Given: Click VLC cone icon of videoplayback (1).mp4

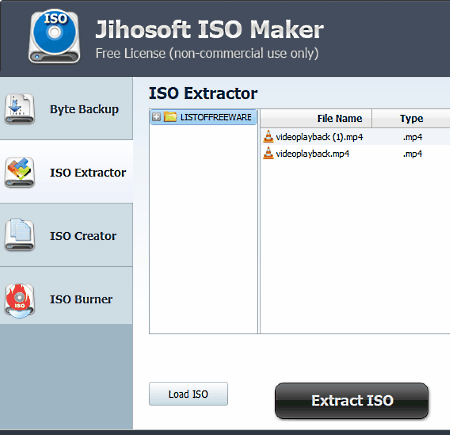Looking at the screenshot, I should pyautogui.click(x=268, y=137).
